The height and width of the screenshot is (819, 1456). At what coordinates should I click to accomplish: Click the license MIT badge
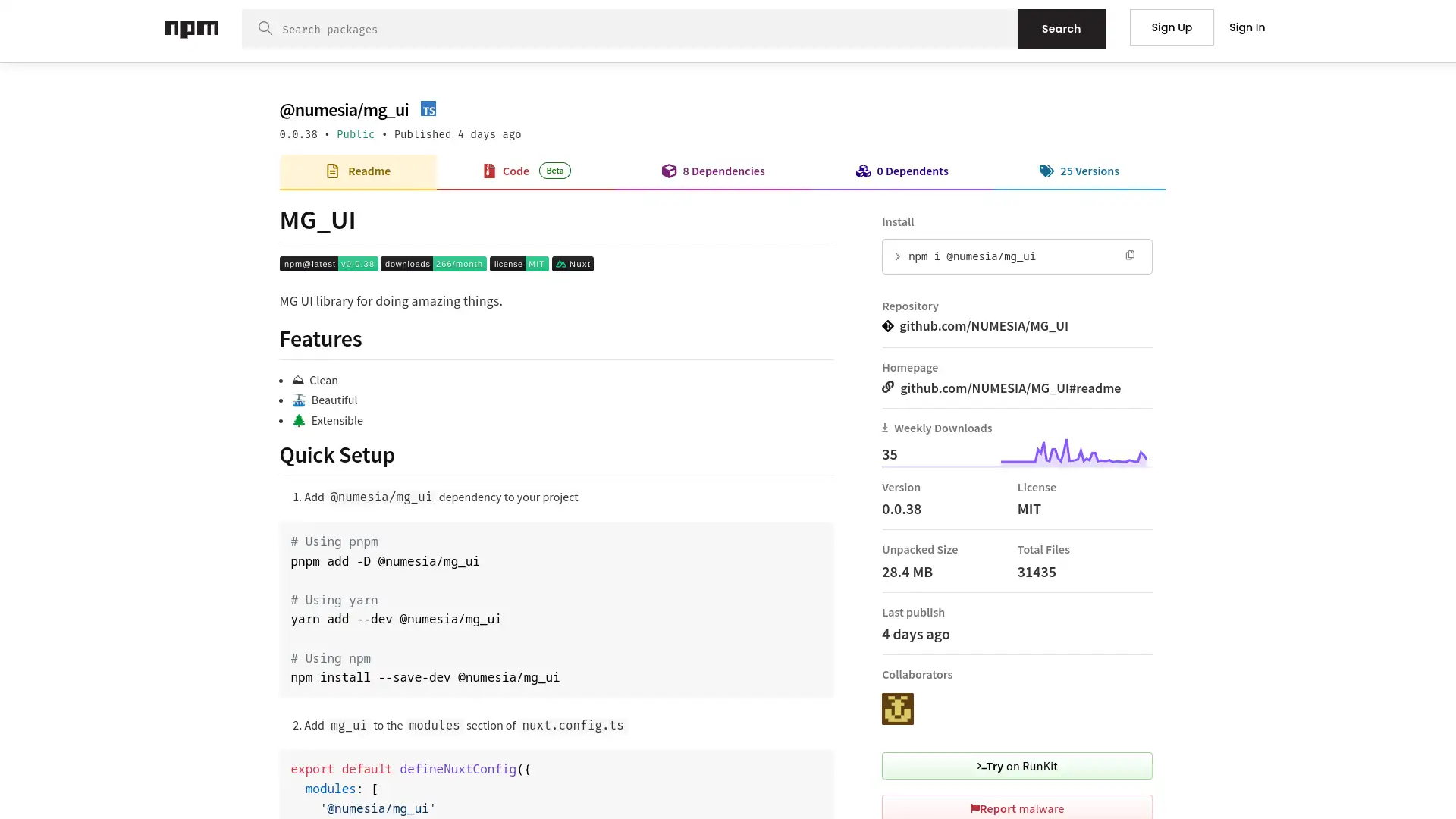click(x=519, y=264)
